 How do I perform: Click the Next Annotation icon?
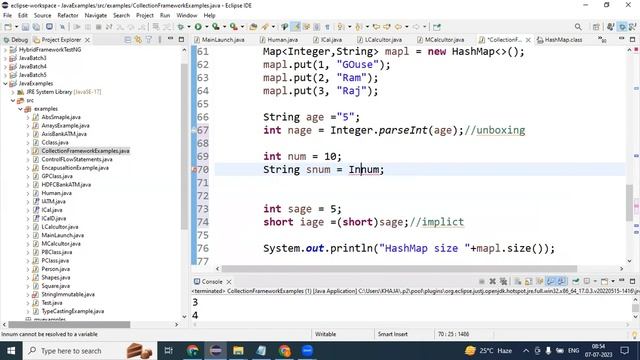[341, 27]
